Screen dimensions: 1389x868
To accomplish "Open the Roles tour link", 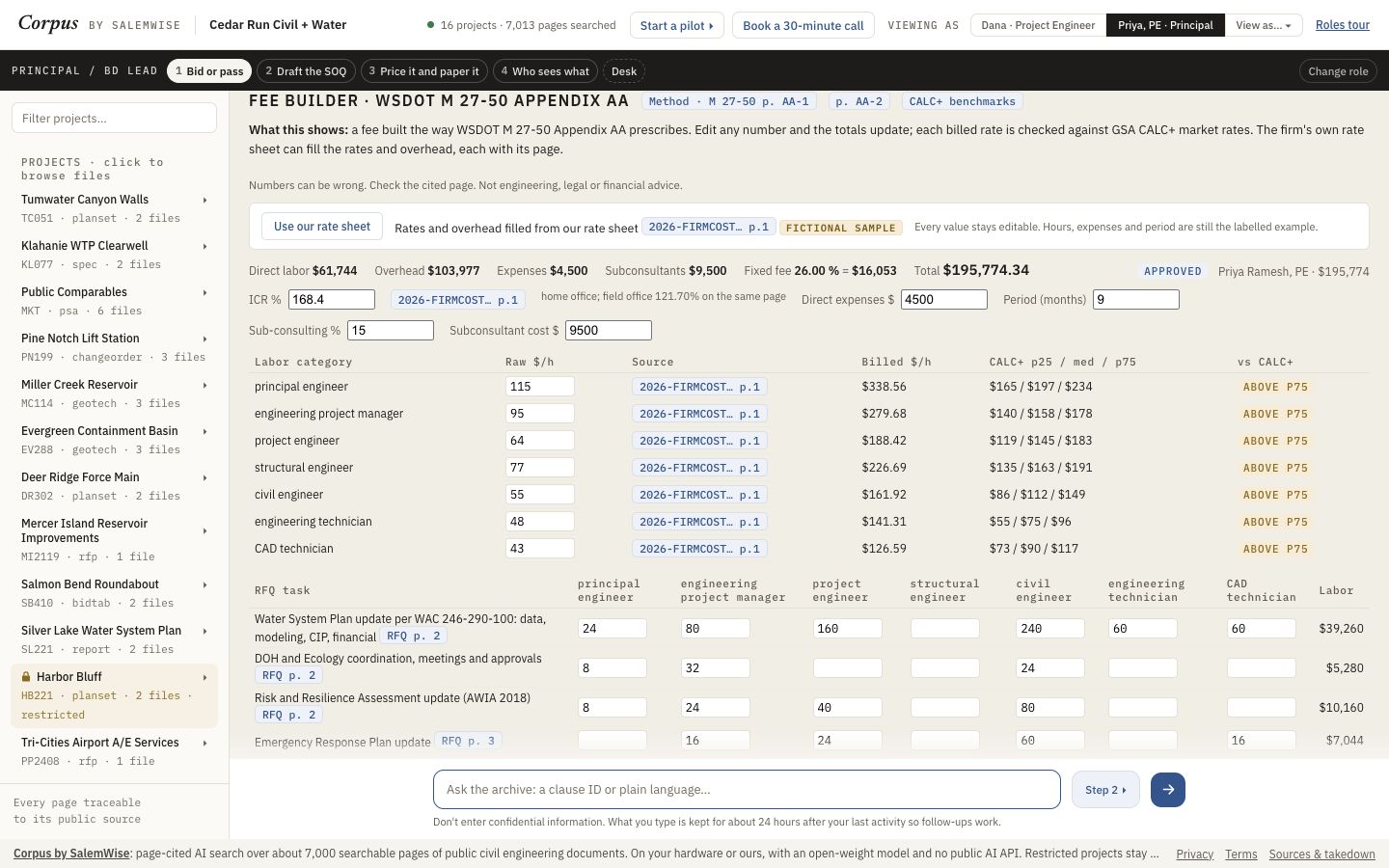I will [1343, 25].
